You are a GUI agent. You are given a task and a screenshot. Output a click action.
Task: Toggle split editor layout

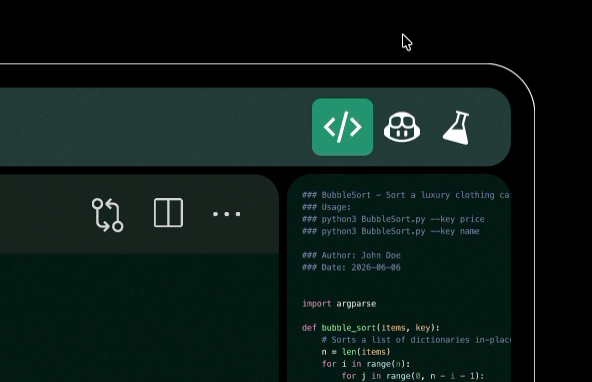tap(168, 213)
